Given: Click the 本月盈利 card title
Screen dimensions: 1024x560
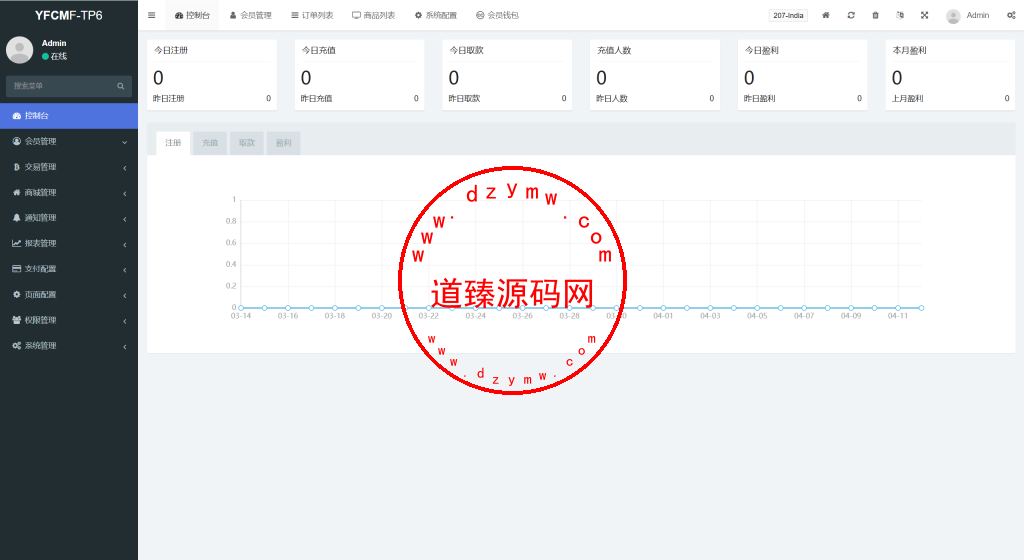Looking at the screenshot, I should [910, 50].
